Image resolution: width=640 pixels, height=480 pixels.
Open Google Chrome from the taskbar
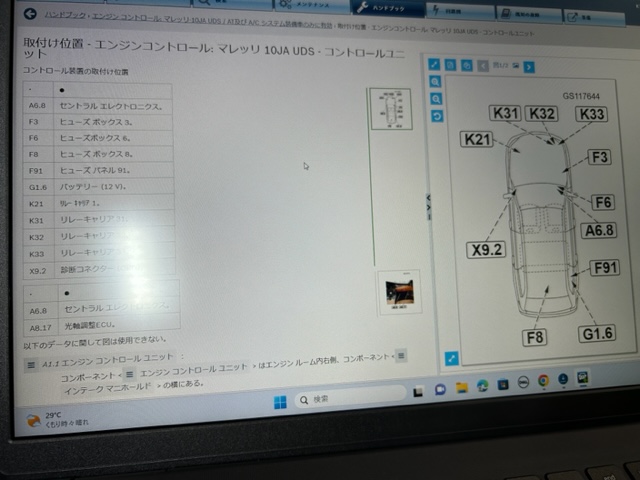click(x=543, y=380)
